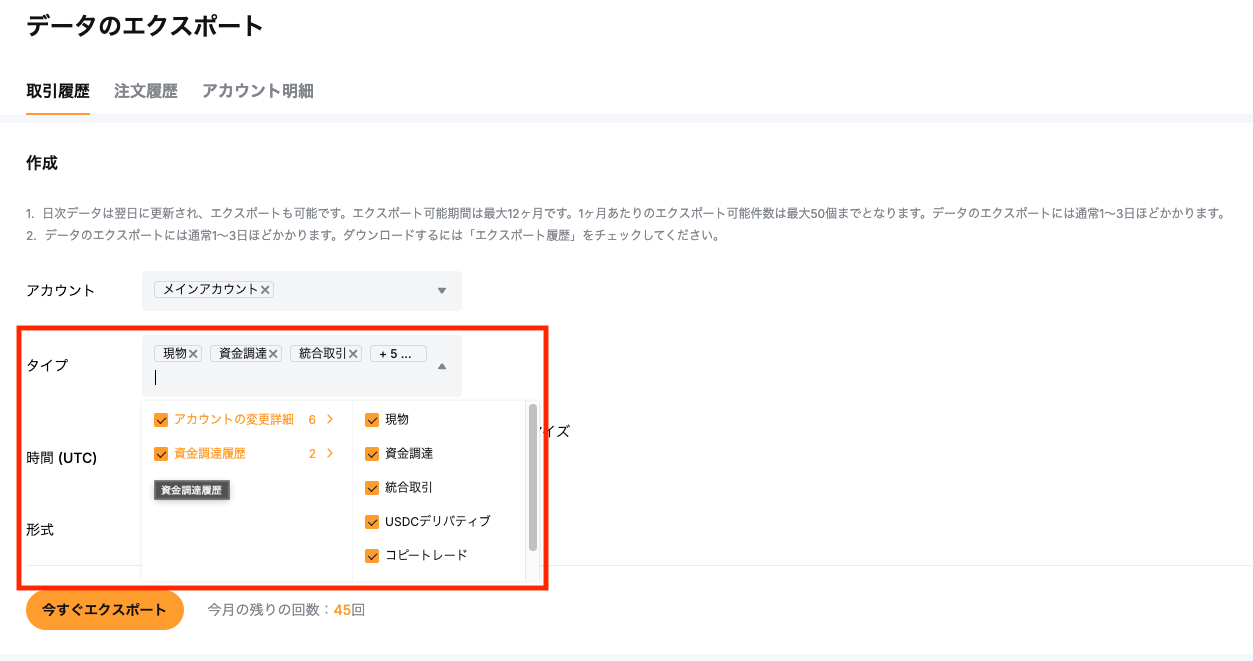Viewport: 1253px width, 661px height.
Task: Uncheck the 資金調達履歴 category checkbox
Action: (x=161, y=454)
